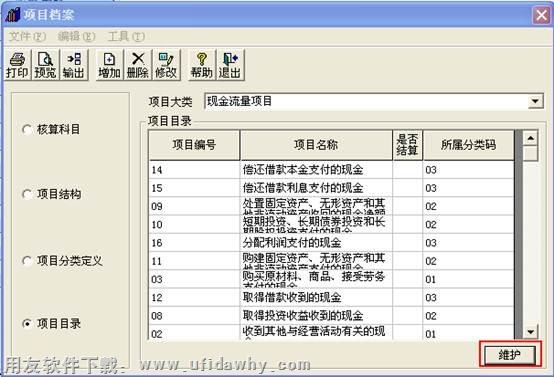This screenshot has width=554, height=377.
Task: Click the vertical scrollbar thumb
Action: 530,153
